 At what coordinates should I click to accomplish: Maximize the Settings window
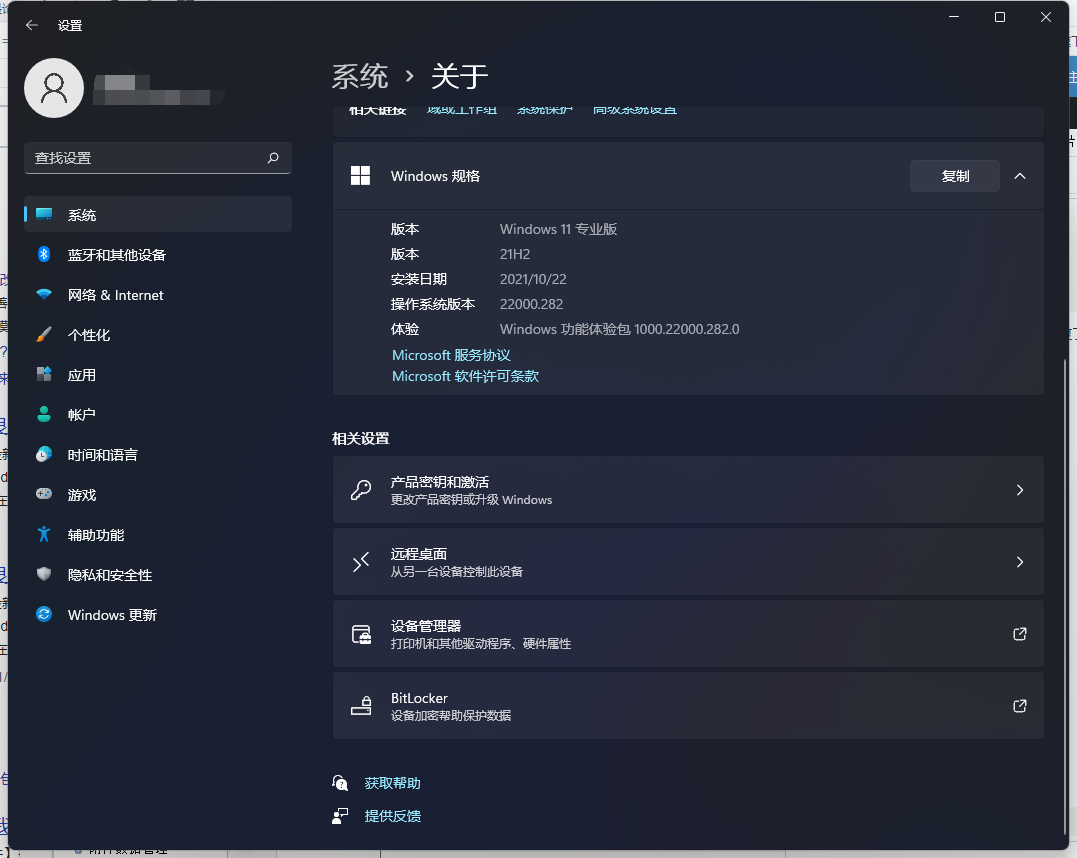click(1000, 17)
